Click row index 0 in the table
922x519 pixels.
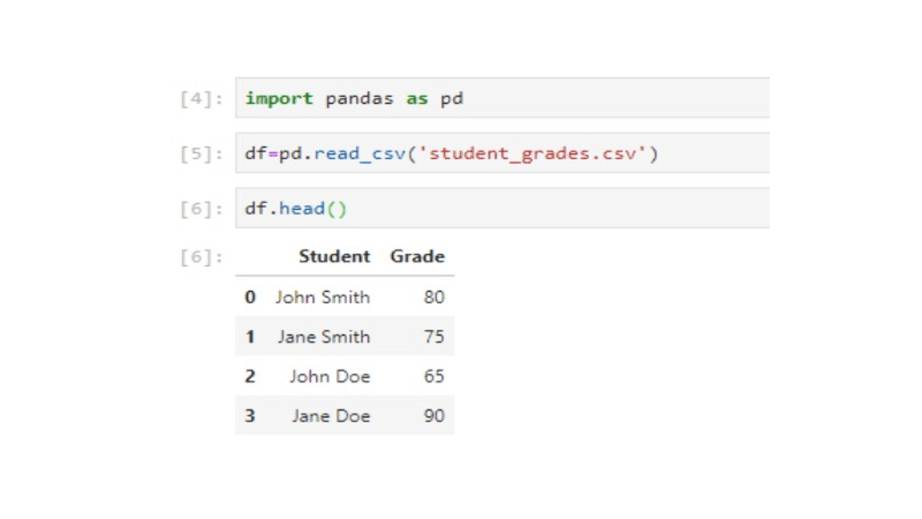tap(250, 297)
